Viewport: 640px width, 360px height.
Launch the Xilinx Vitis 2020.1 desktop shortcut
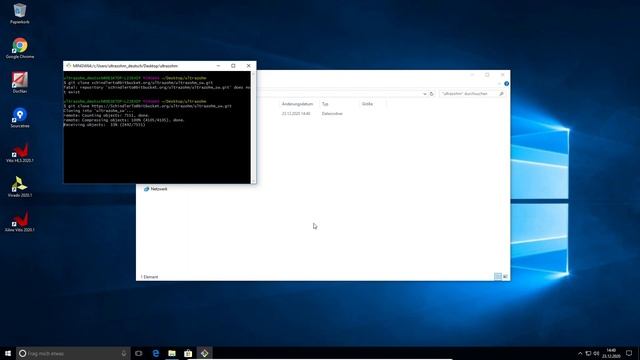[x=20, y=222]
